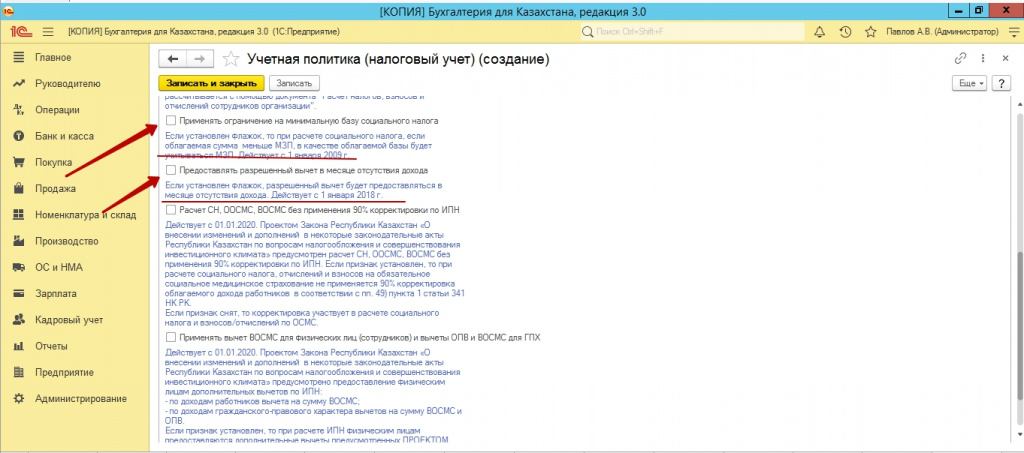
Task: Open the three-dot form options menu
Action: [x=983, y=58]
